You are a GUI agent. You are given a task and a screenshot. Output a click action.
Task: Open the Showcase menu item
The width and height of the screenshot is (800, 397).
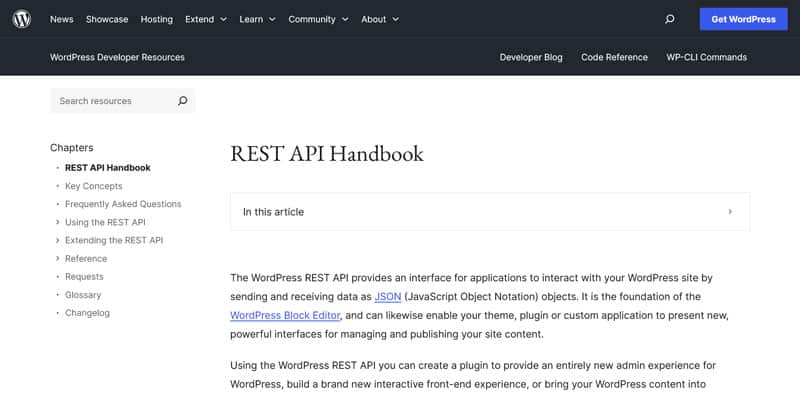tap(107, 19)
